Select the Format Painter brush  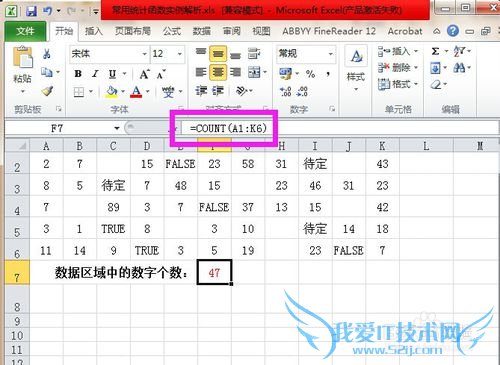(47, 91)
